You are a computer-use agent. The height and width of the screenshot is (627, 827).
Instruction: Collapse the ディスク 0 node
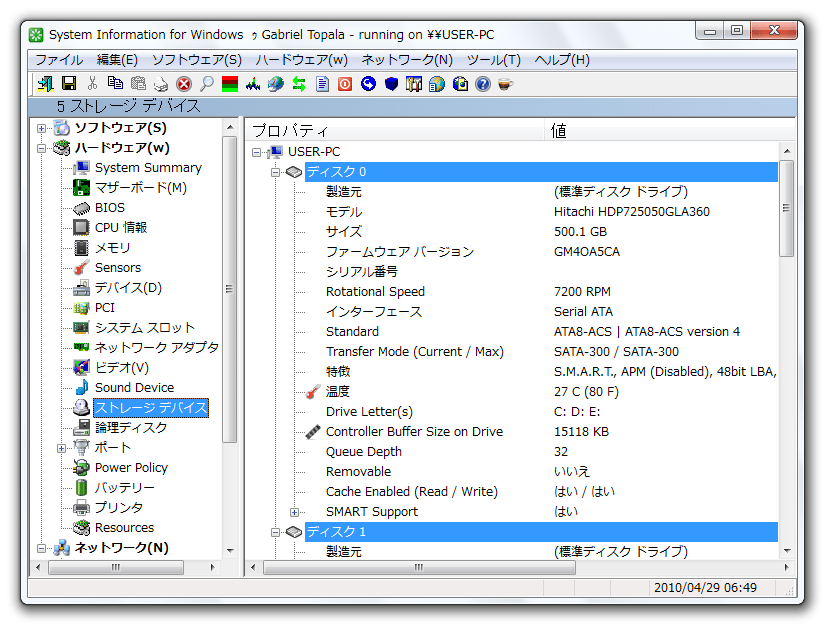275,172
